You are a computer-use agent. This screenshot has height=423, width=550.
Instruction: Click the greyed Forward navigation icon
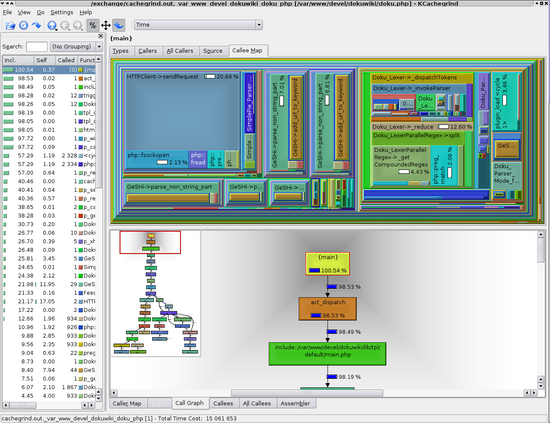(x=78, y=25)
